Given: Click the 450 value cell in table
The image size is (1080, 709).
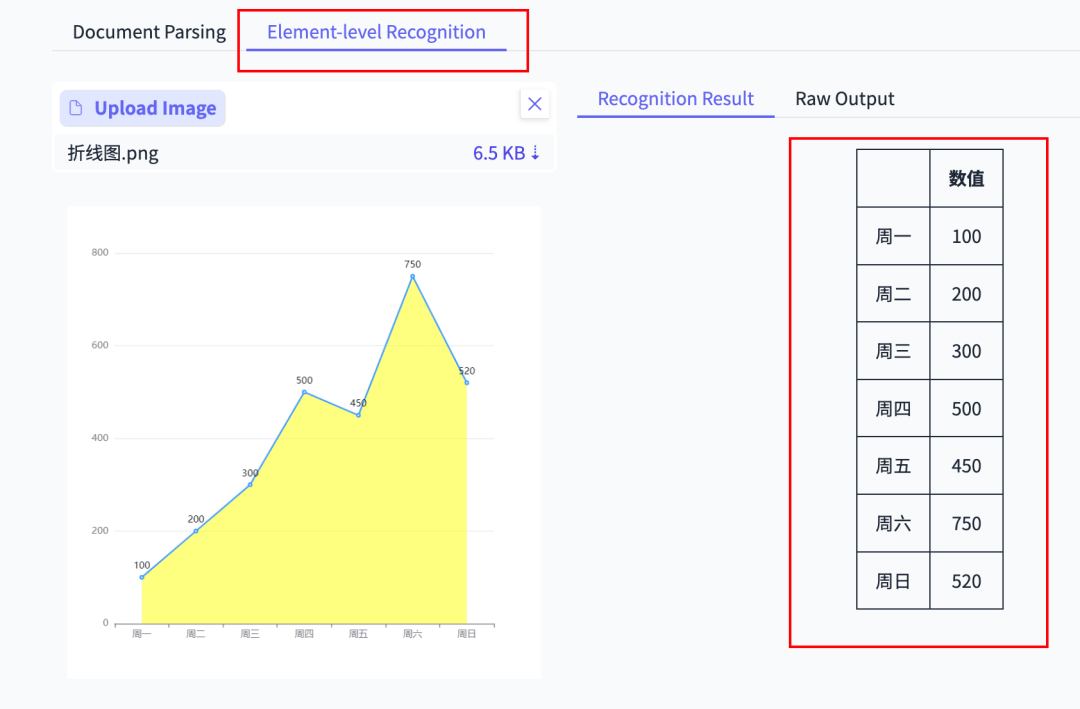Looking at the screenshot, I should coord(966,466).
